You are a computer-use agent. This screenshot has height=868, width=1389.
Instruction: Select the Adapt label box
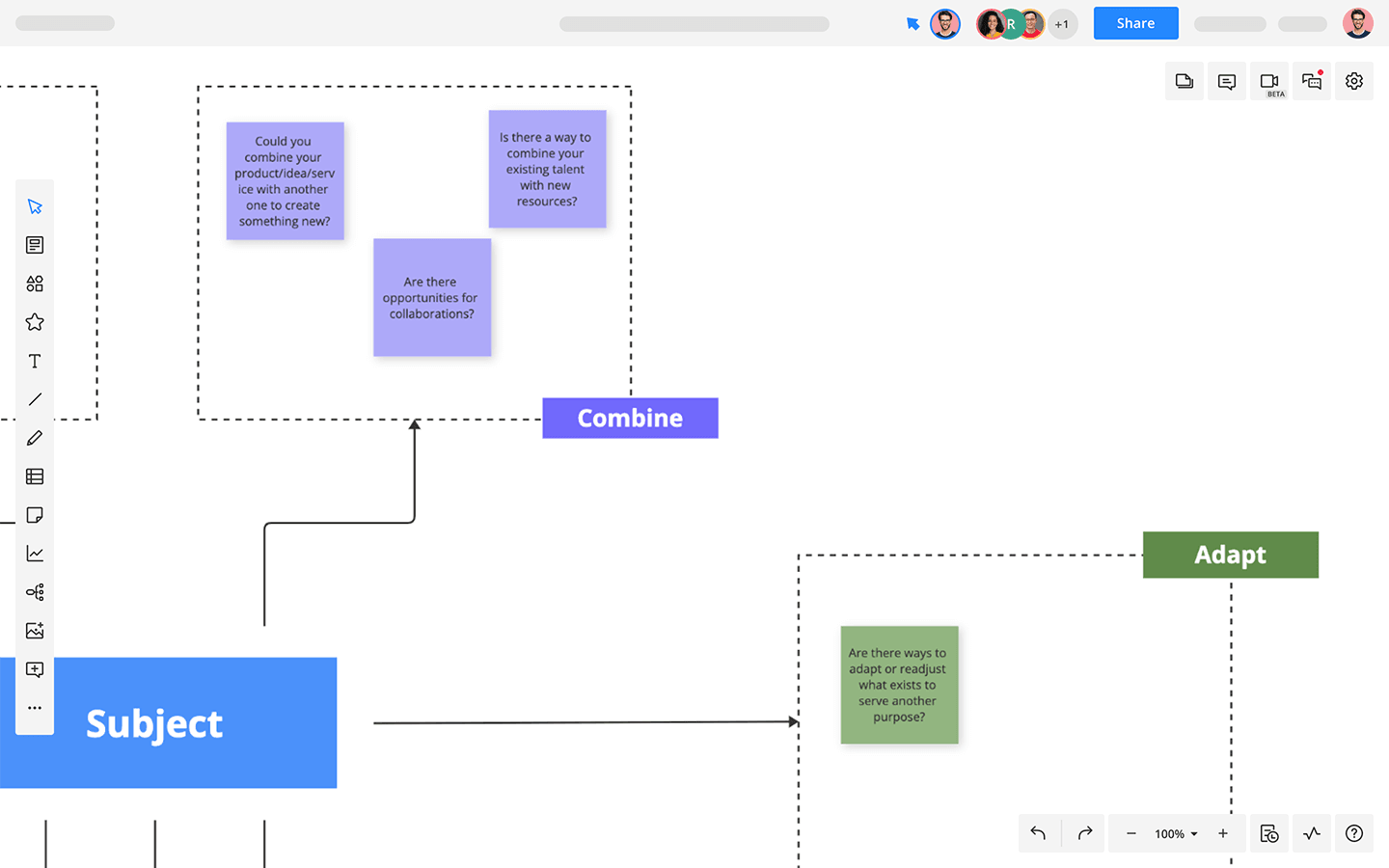click(x=1231, y=555)
